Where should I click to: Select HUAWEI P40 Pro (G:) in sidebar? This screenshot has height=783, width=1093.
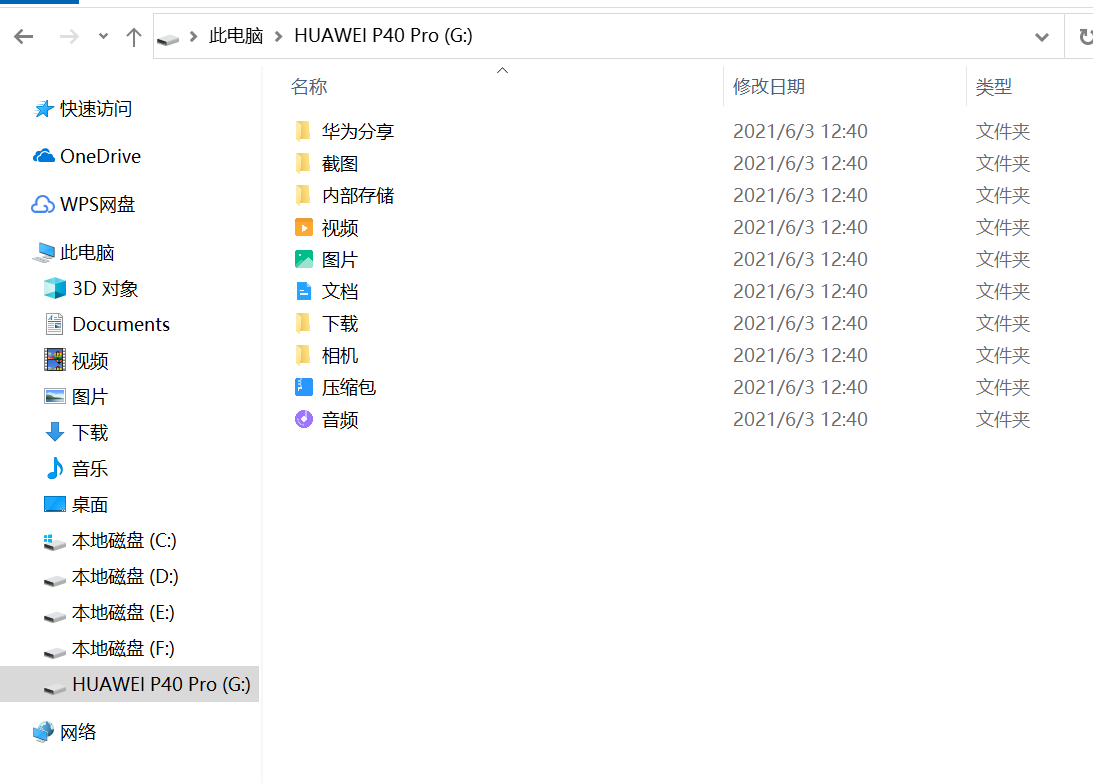click(x=162, y=685)
